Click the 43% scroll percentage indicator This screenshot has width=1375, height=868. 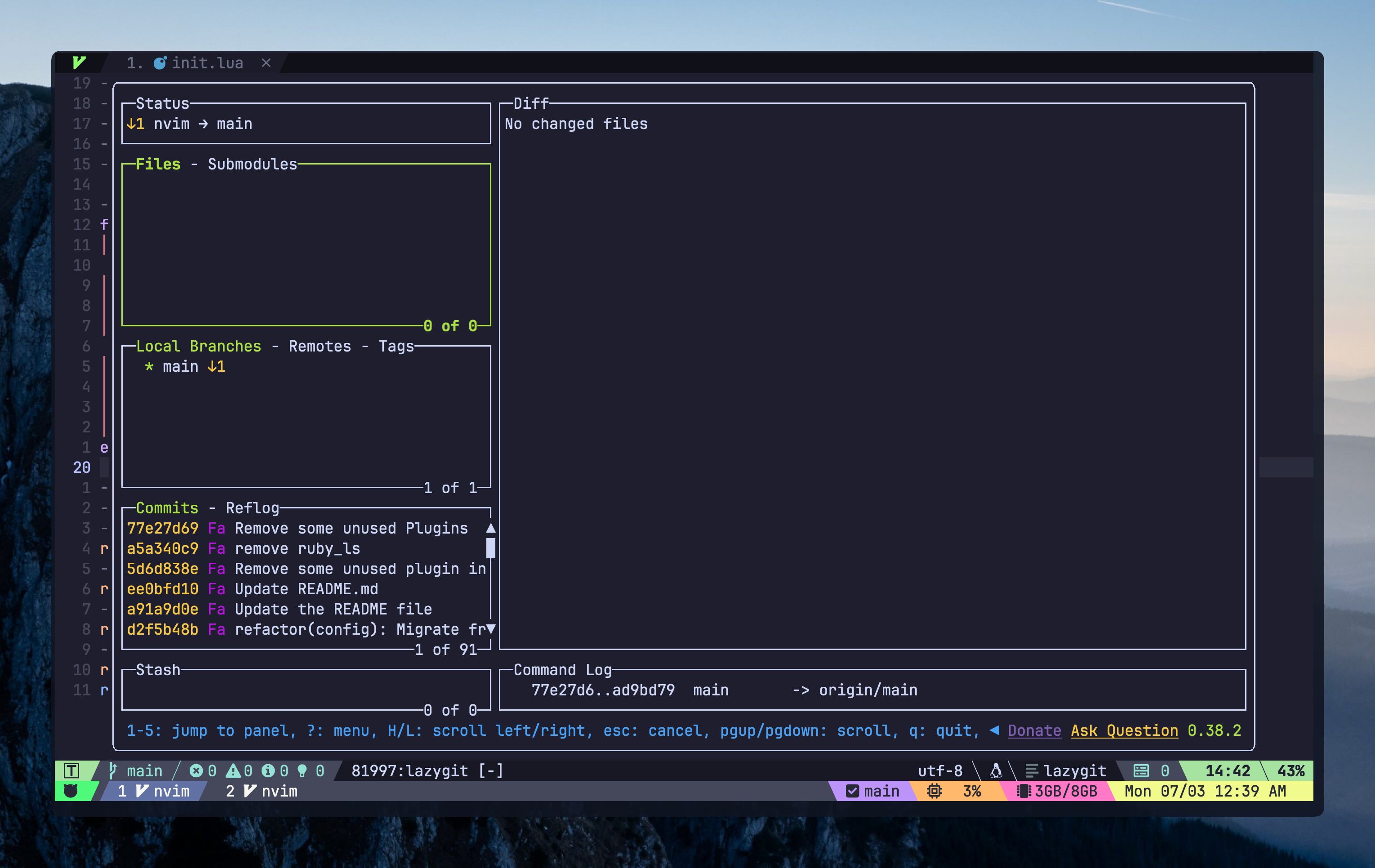click(1291, 771)
